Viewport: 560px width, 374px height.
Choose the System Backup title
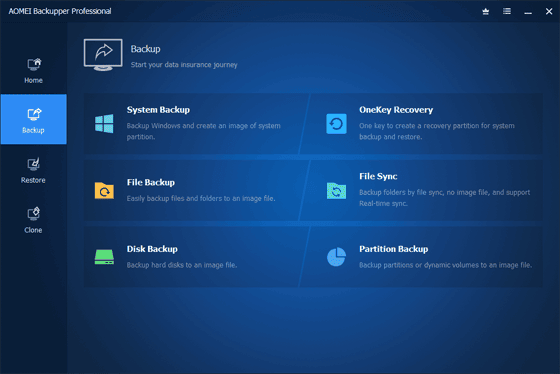pyautogui.click(x=158, y=110)
